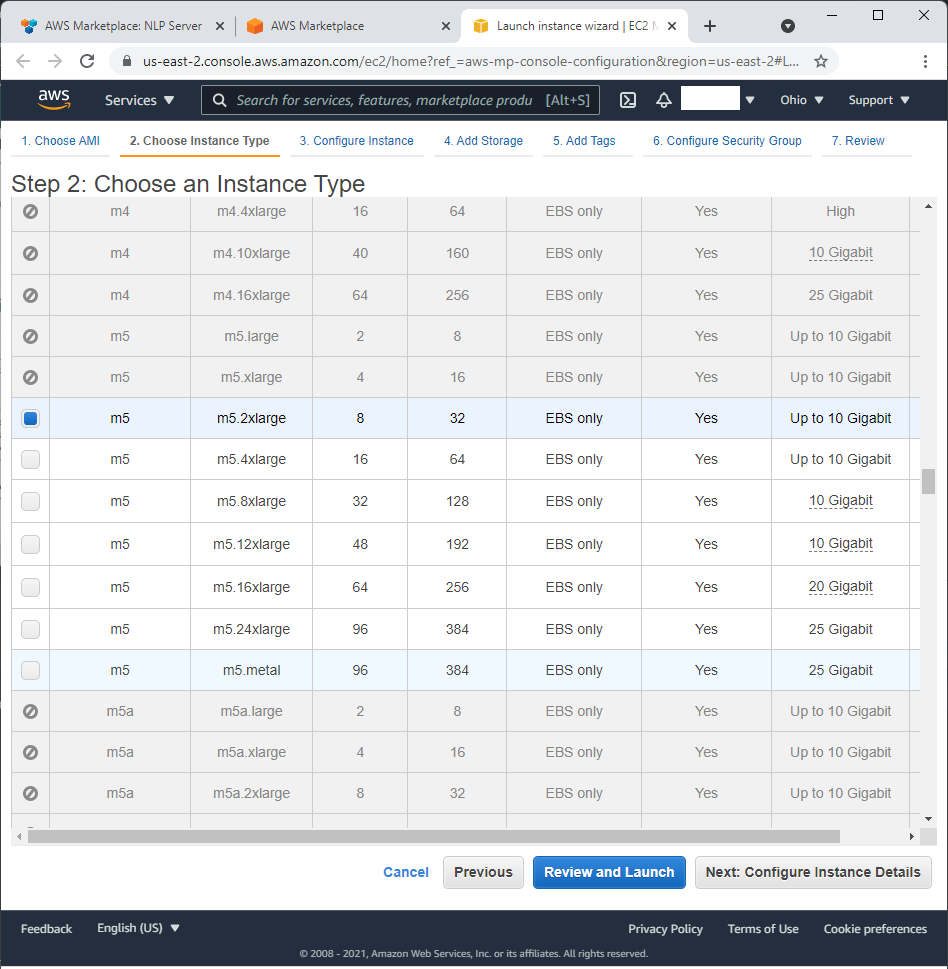Select the m5.24xlarge instance type
This screenshot has height=969, width=948.
[x=30, y=629]
